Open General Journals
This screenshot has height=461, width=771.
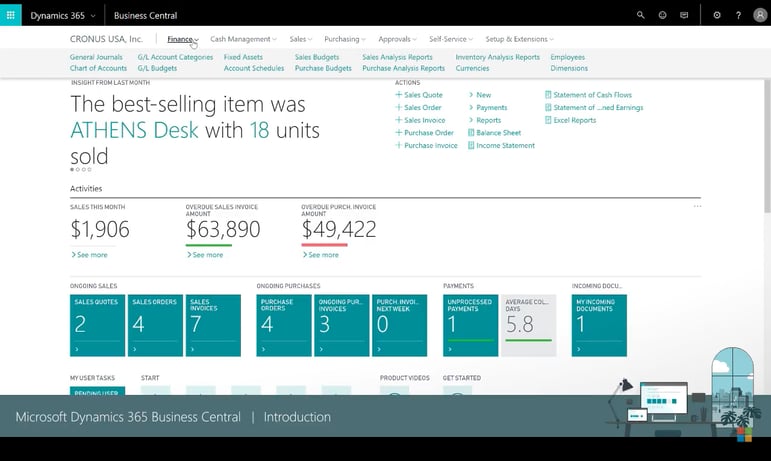click(x=96, y=57)
